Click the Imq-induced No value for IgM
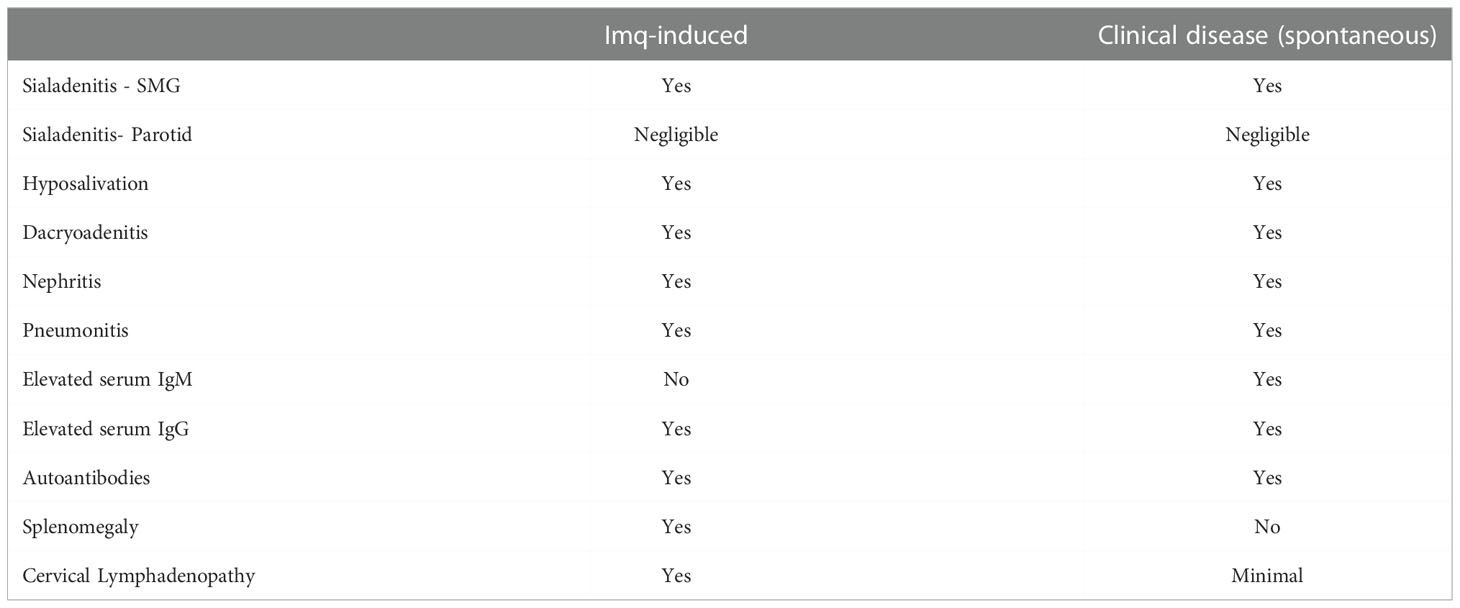 (x=676, y=380)
